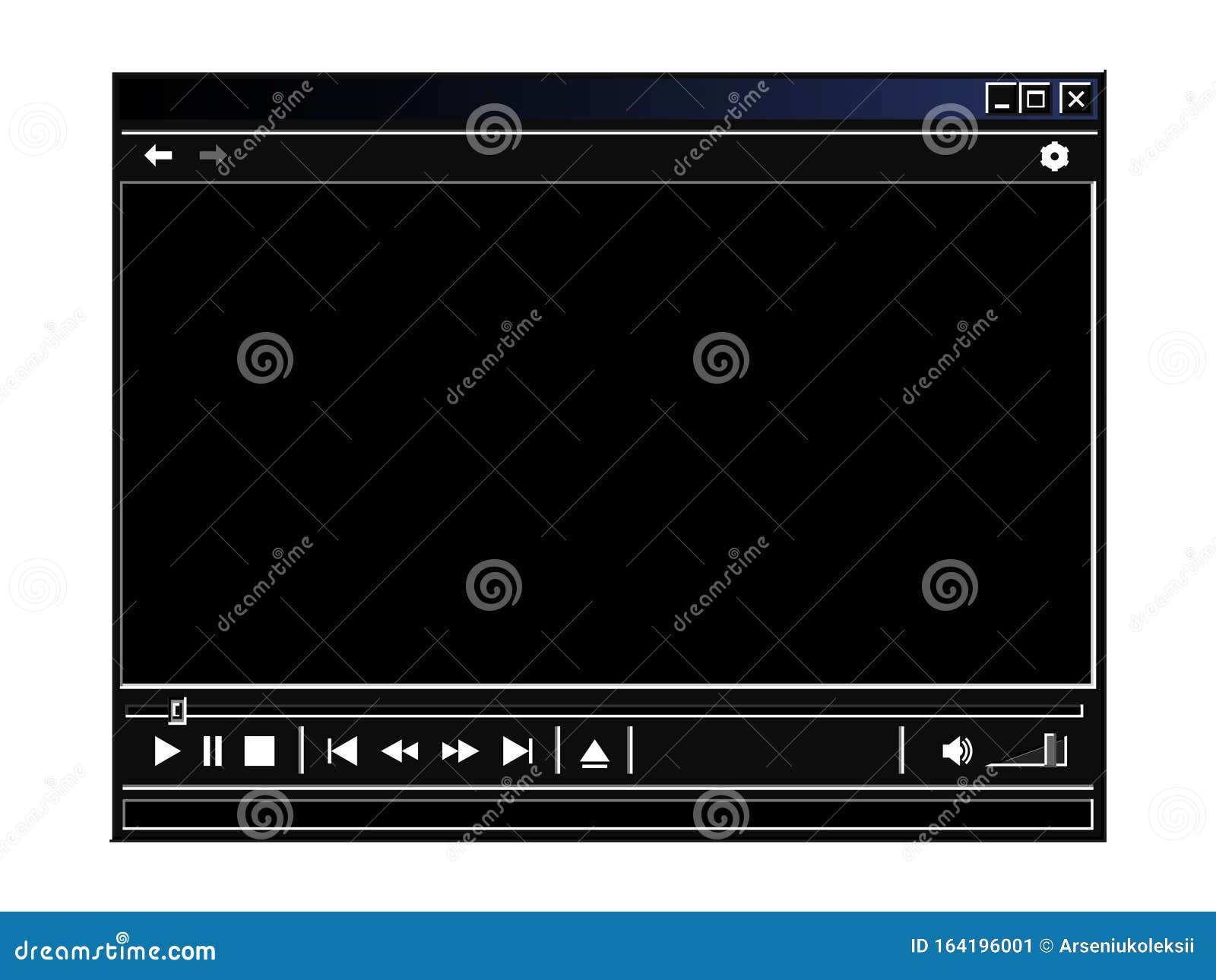Click the window title bar
Screen dimensions: 1216x980
[x=532, y=99]
